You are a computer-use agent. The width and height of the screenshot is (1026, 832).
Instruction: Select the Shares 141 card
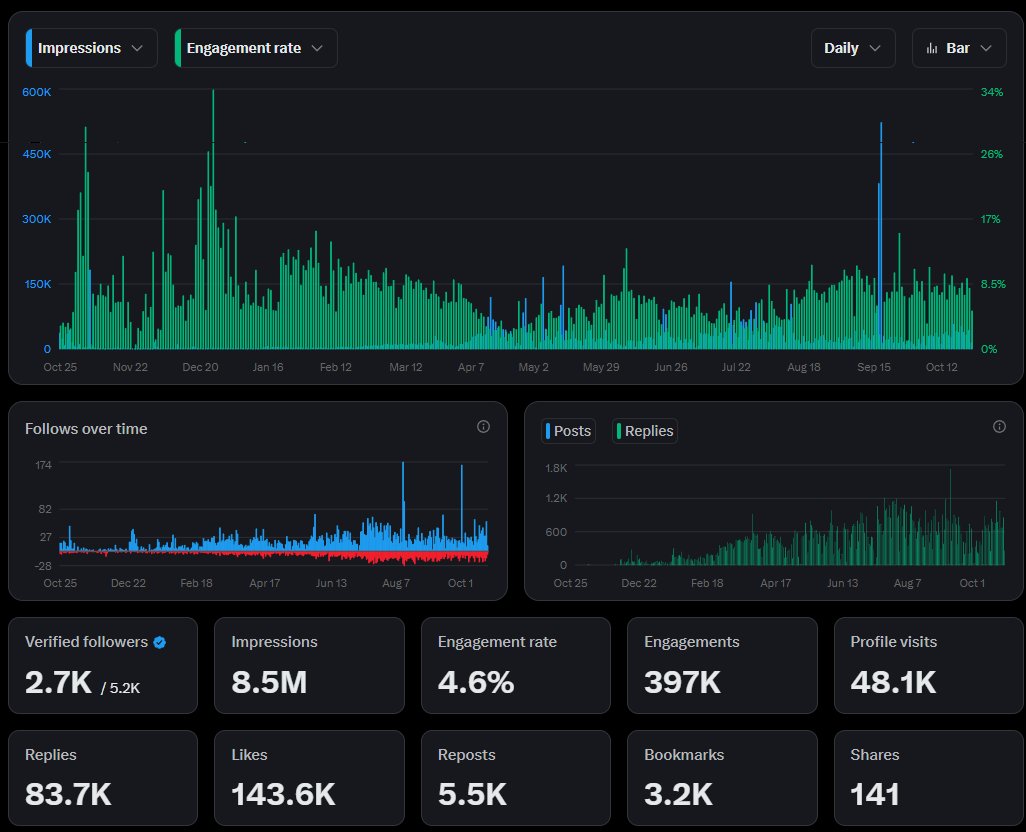tap(929, 778)
